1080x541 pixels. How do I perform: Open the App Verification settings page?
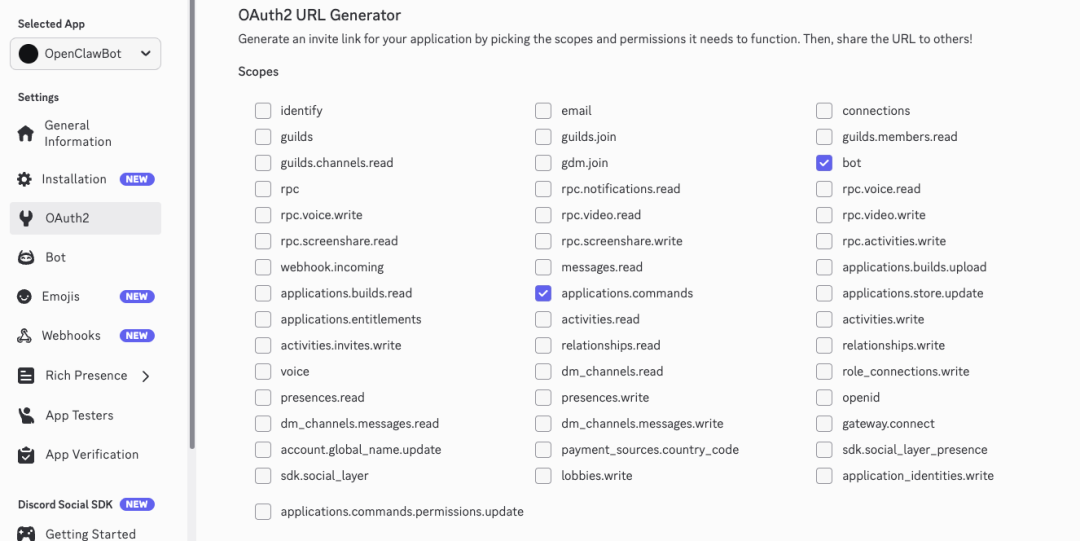click(91, 455)
